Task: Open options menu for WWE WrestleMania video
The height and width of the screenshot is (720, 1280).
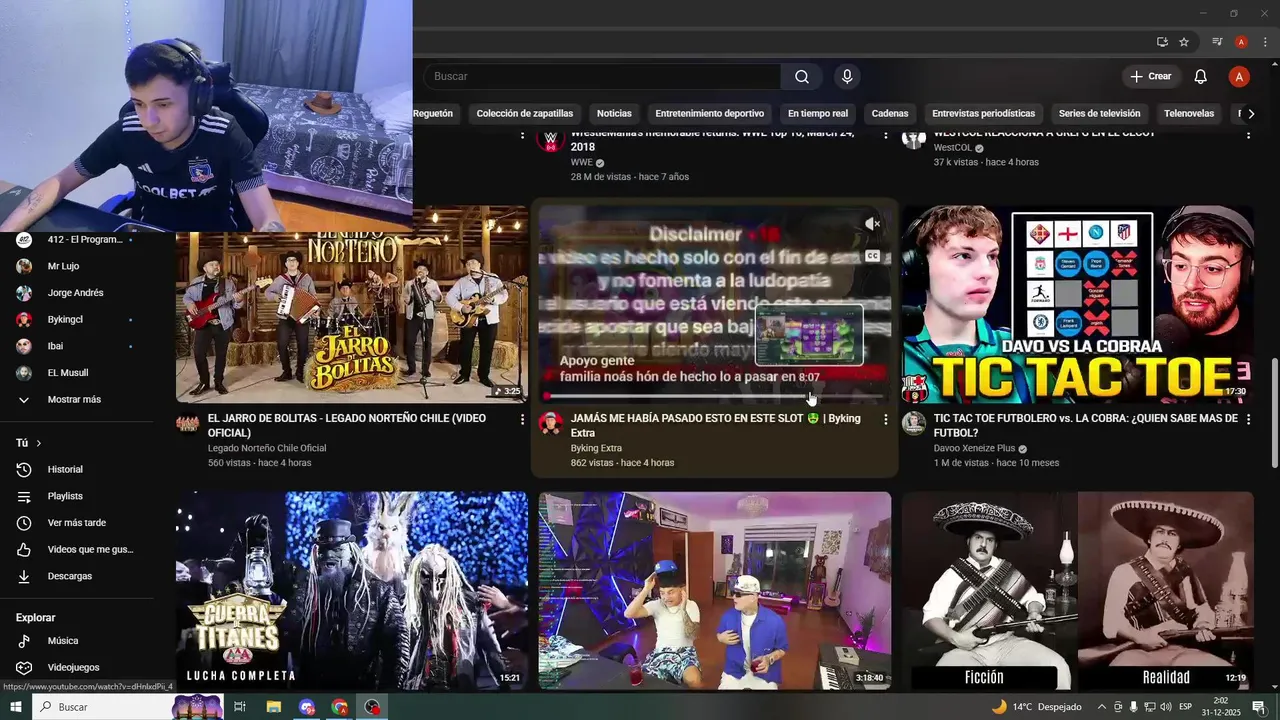Action: (x=885, y=134)
